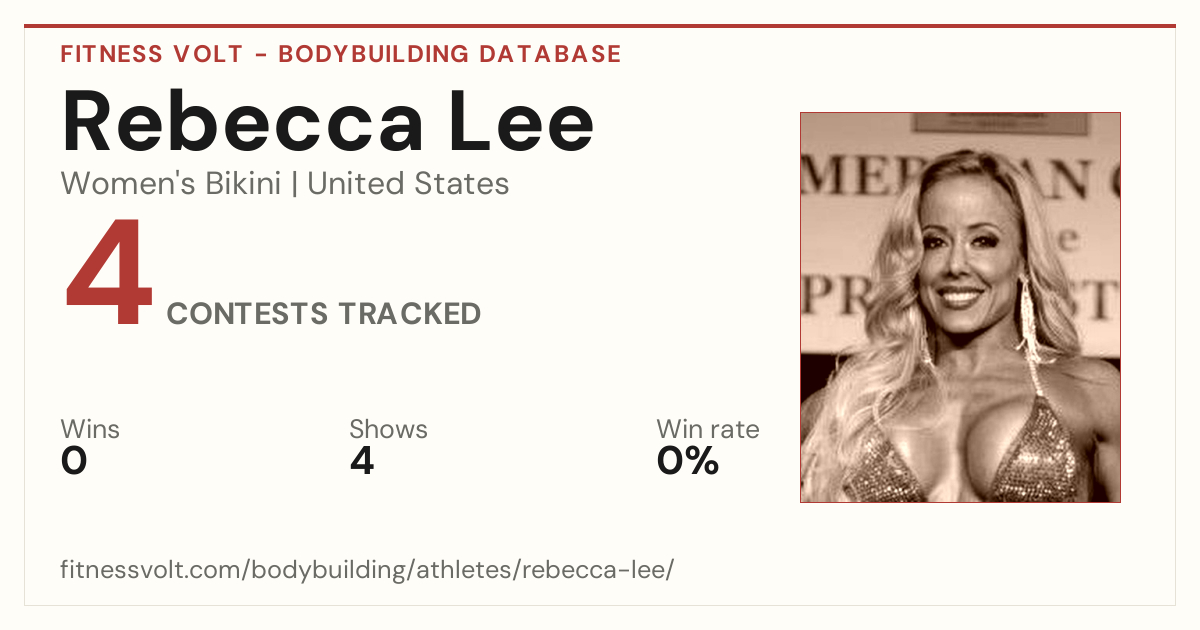Open the fitnessvolt.com domain in the URL
Screen dimensions: 1200x630
152,571
